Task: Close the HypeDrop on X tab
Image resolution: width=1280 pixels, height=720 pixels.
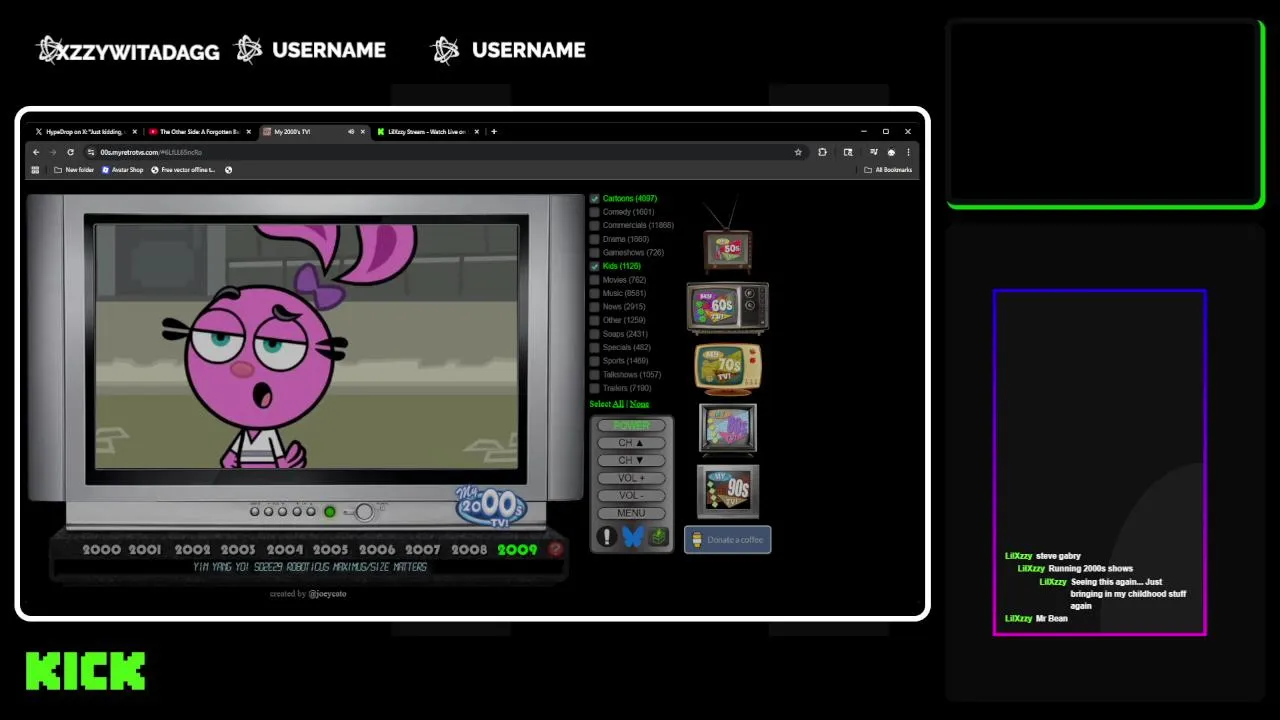Action: (x=135, y=131)
